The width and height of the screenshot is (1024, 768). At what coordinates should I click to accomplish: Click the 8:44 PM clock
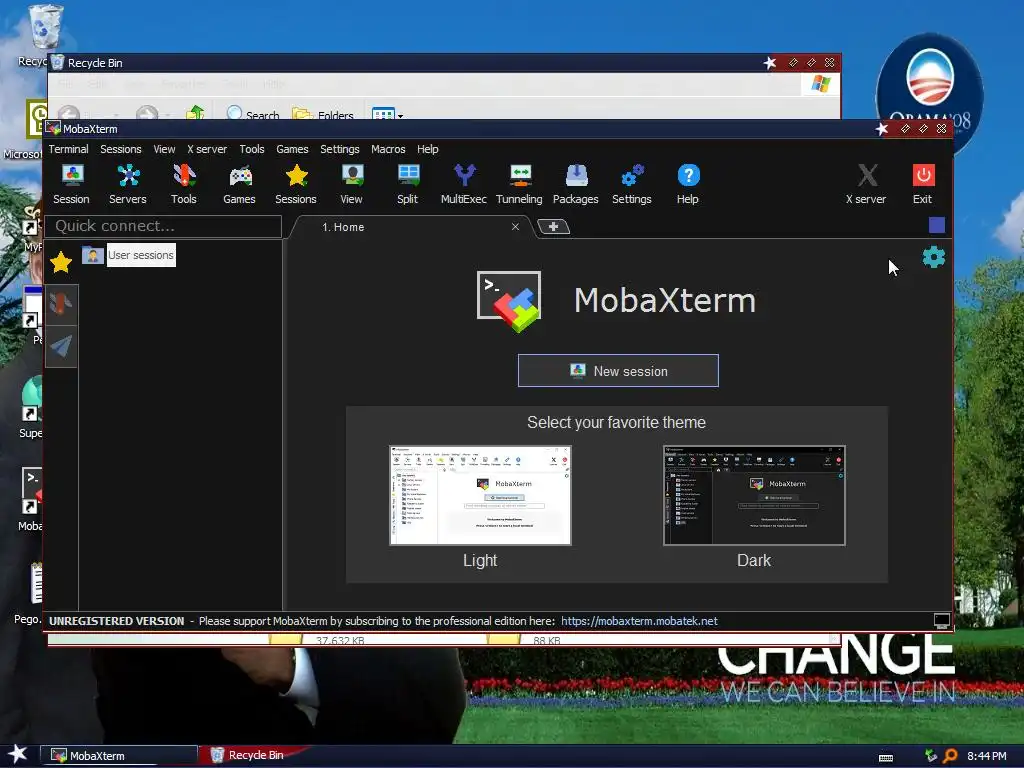[x=987, y=756]
